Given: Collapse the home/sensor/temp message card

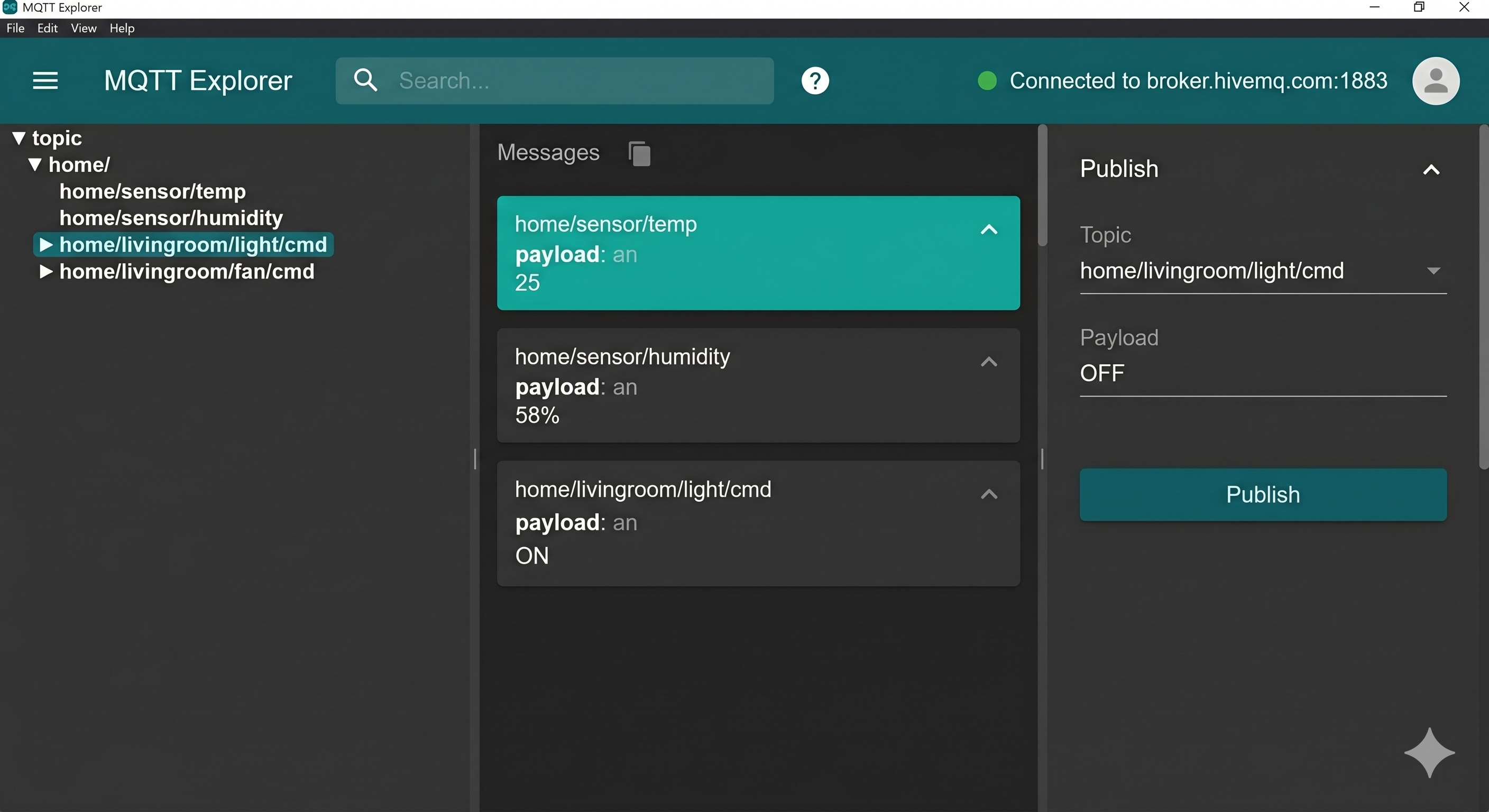Looking at the screenshot, I should click(x=989, y=229).
